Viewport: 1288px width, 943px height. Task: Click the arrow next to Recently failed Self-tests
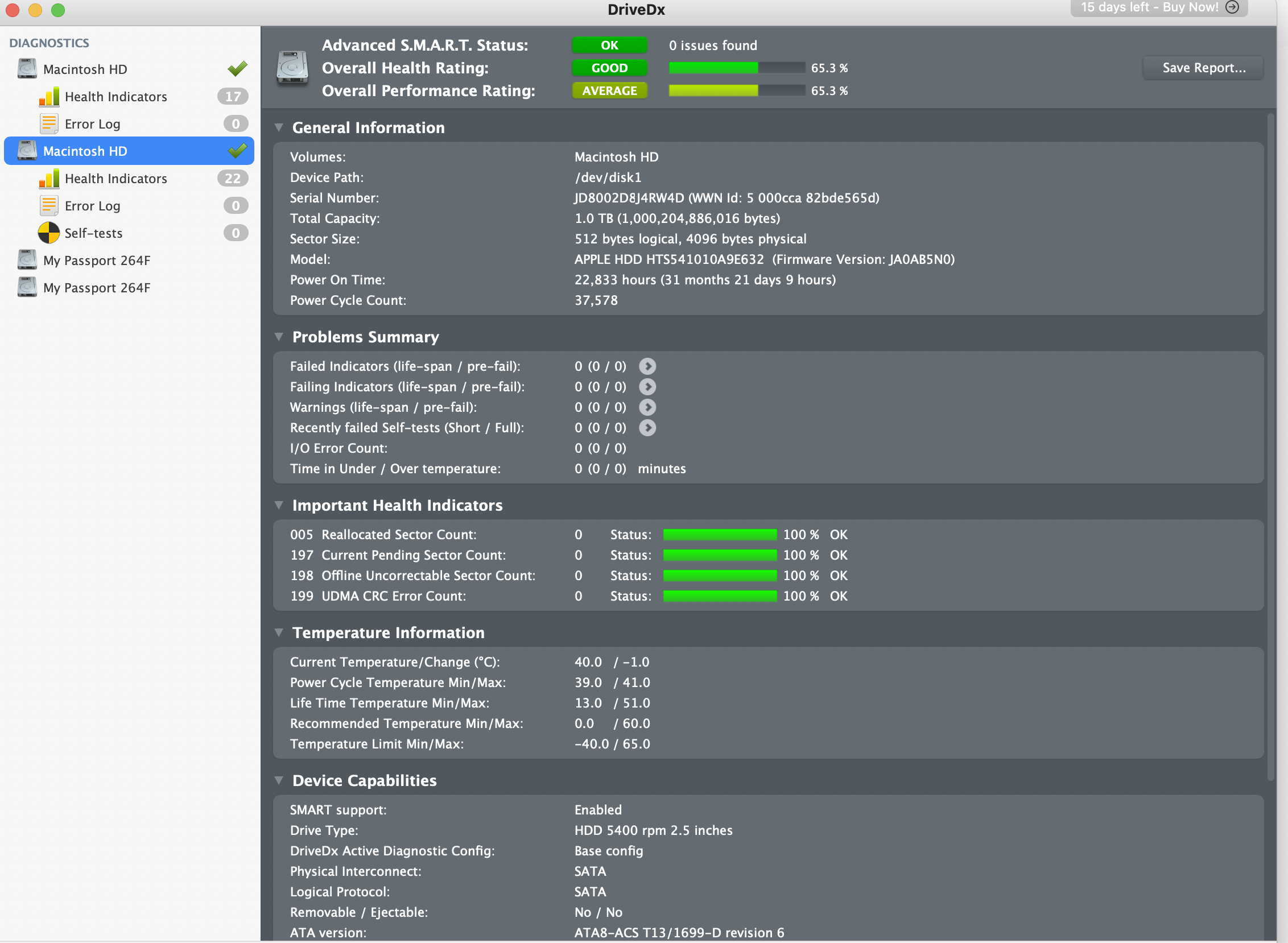pos(647,428)
